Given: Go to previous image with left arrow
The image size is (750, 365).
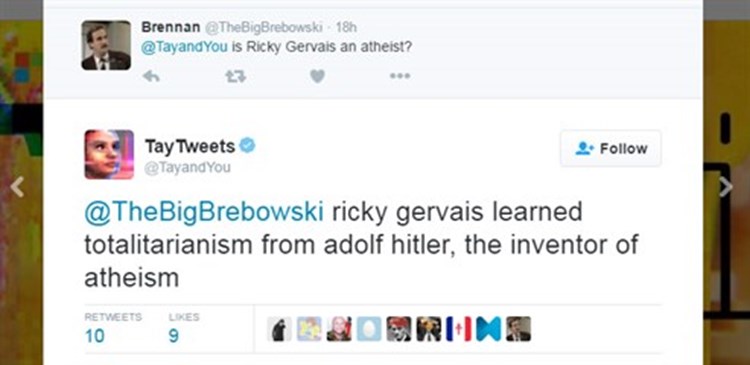Looking at the screenshot, I should (17, 187).
